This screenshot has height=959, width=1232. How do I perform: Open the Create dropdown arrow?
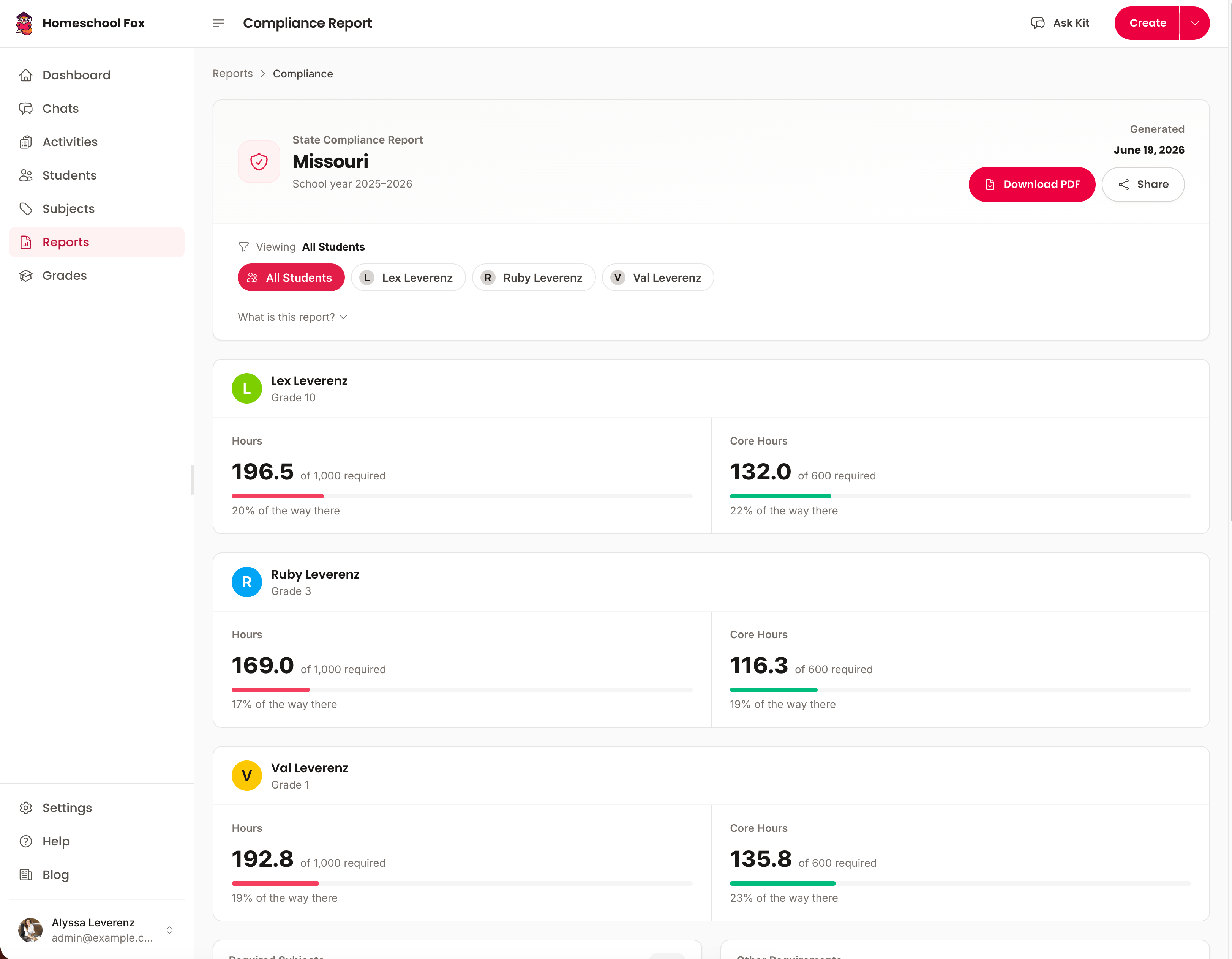pyautogui.click(x=1194, y=23)
